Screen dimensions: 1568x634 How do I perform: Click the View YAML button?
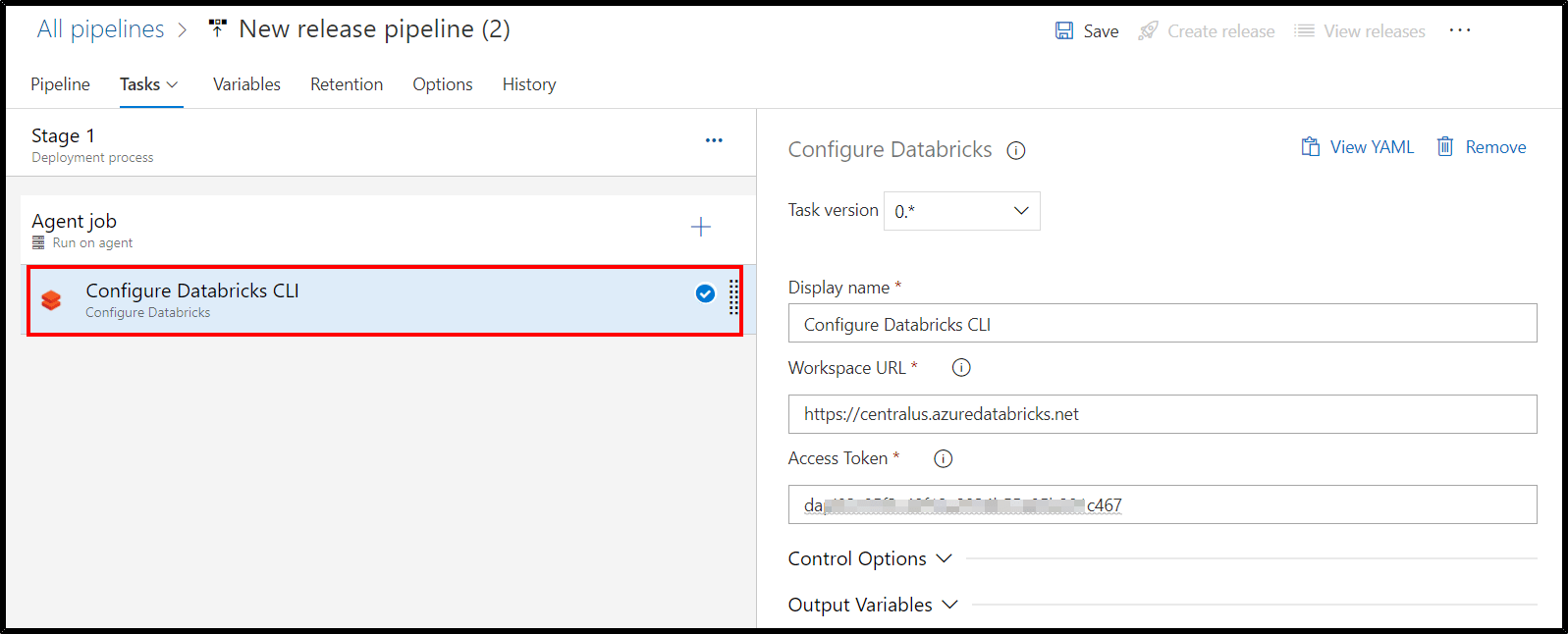[1358, 147]
